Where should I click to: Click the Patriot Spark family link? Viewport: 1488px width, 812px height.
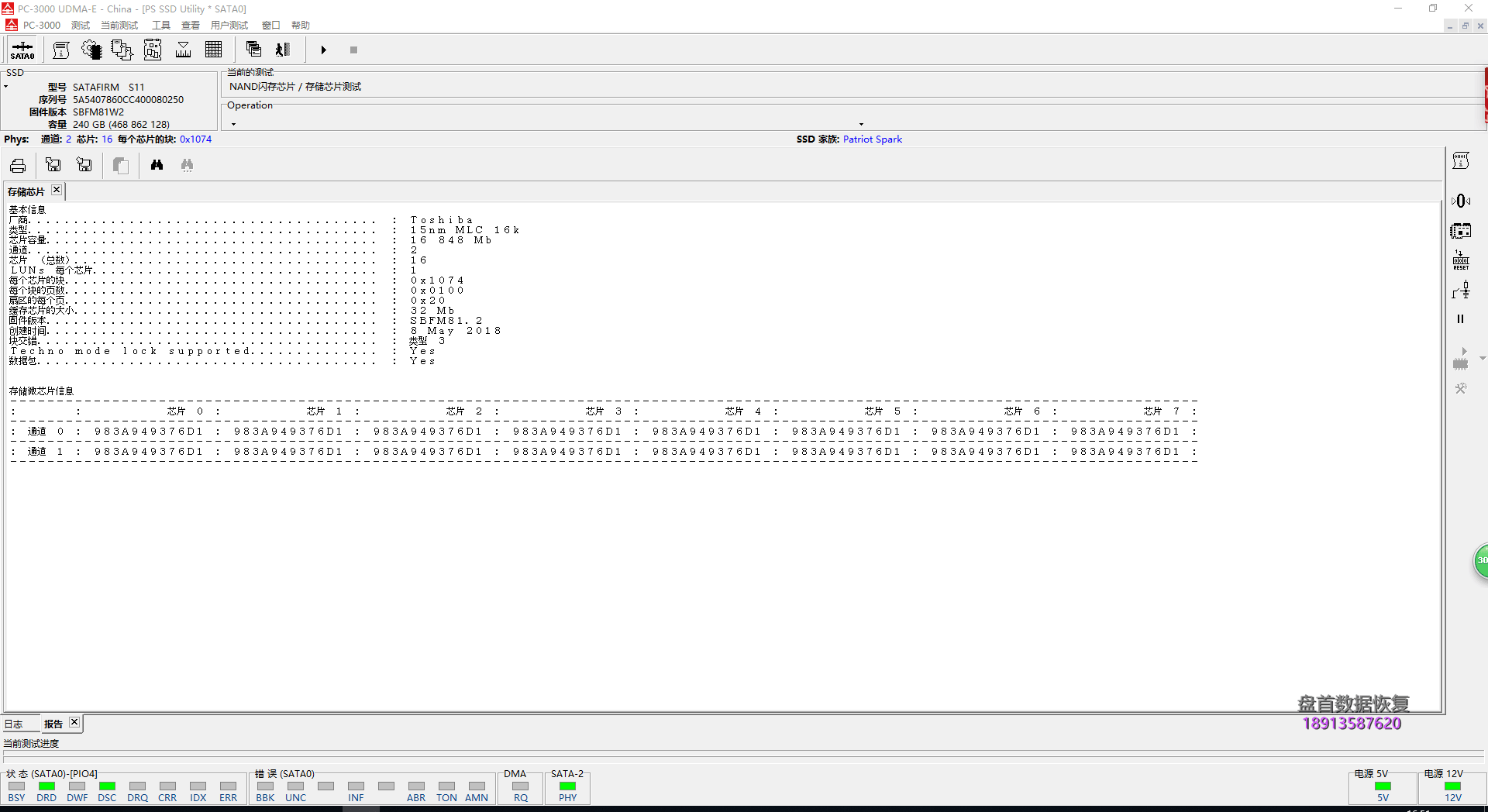pyautogui.click(x=873, y=139)
